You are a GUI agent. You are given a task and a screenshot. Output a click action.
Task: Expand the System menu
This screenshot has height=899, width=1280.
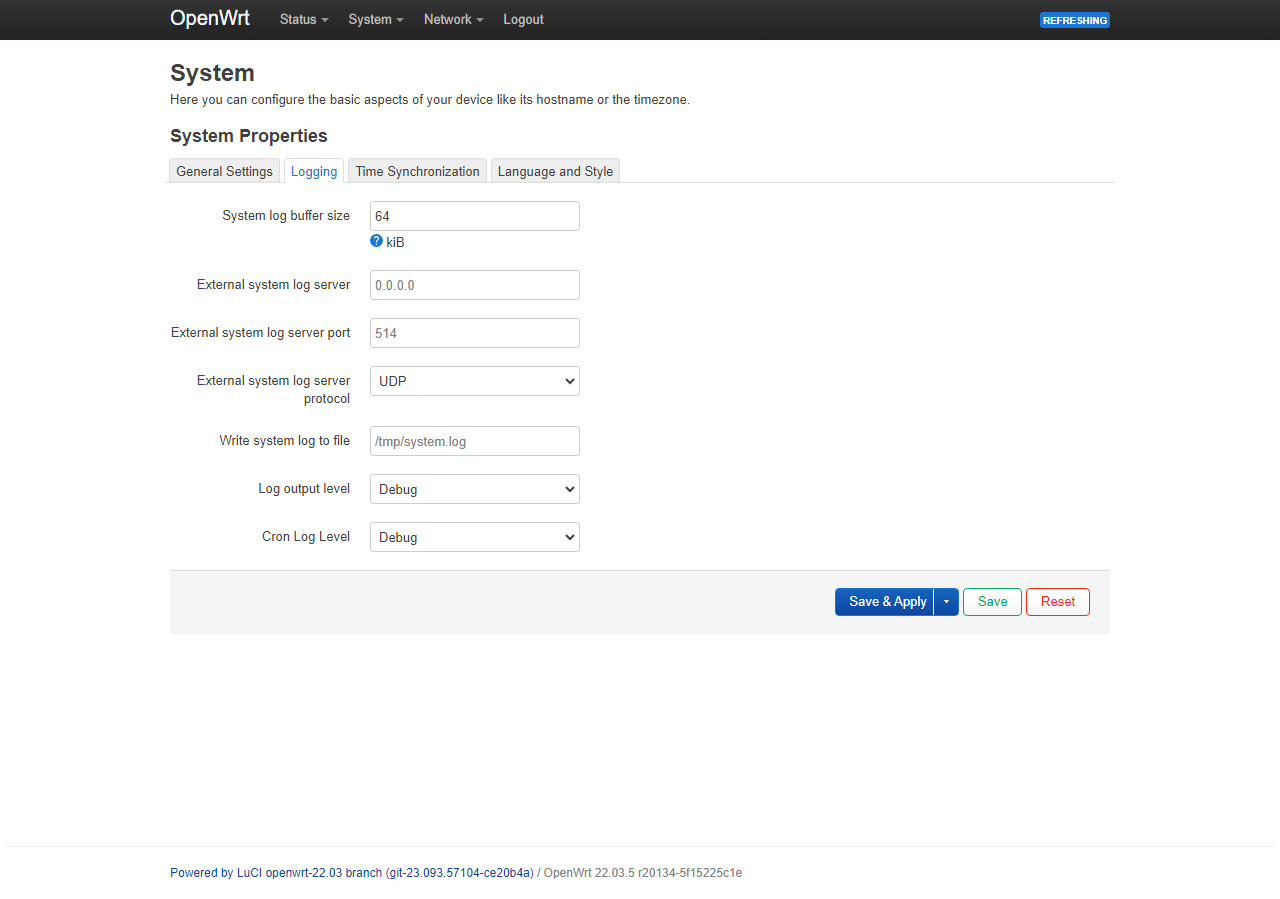point(376,20)
